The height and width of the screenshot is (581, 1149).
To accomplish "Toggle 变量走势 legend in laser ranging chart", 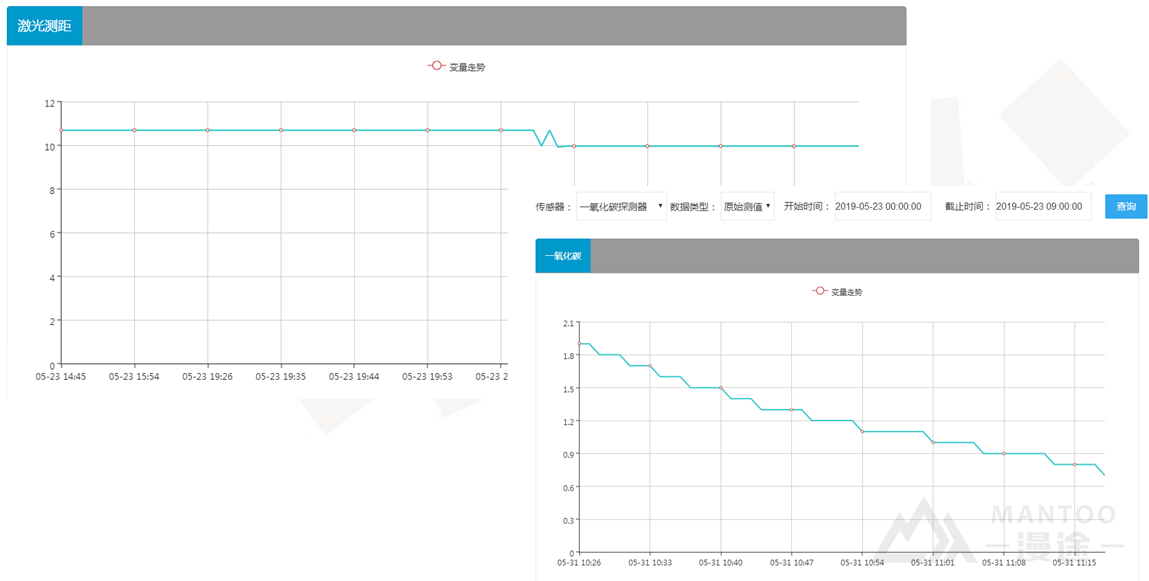I will (456, 67).
